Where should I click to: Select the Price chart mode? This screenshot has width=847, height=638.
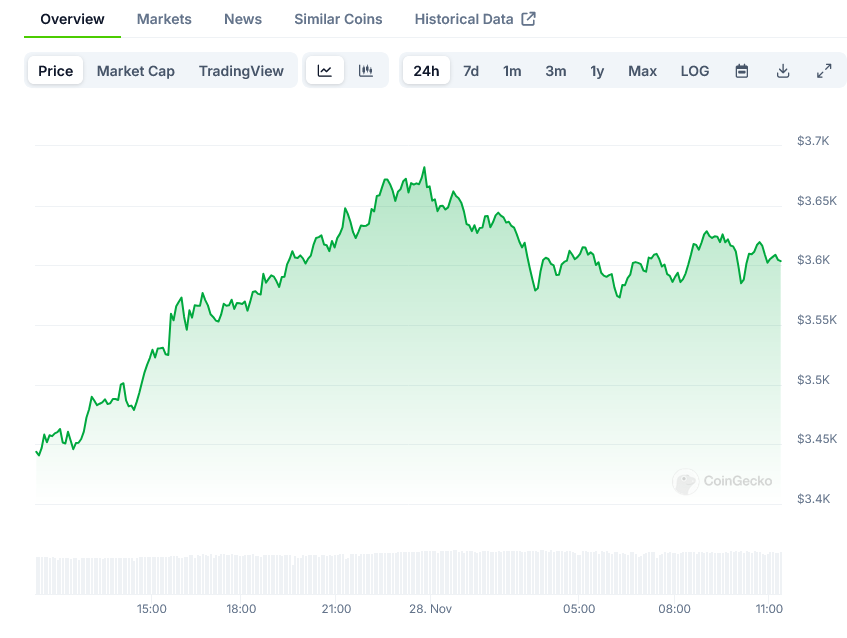56,71
